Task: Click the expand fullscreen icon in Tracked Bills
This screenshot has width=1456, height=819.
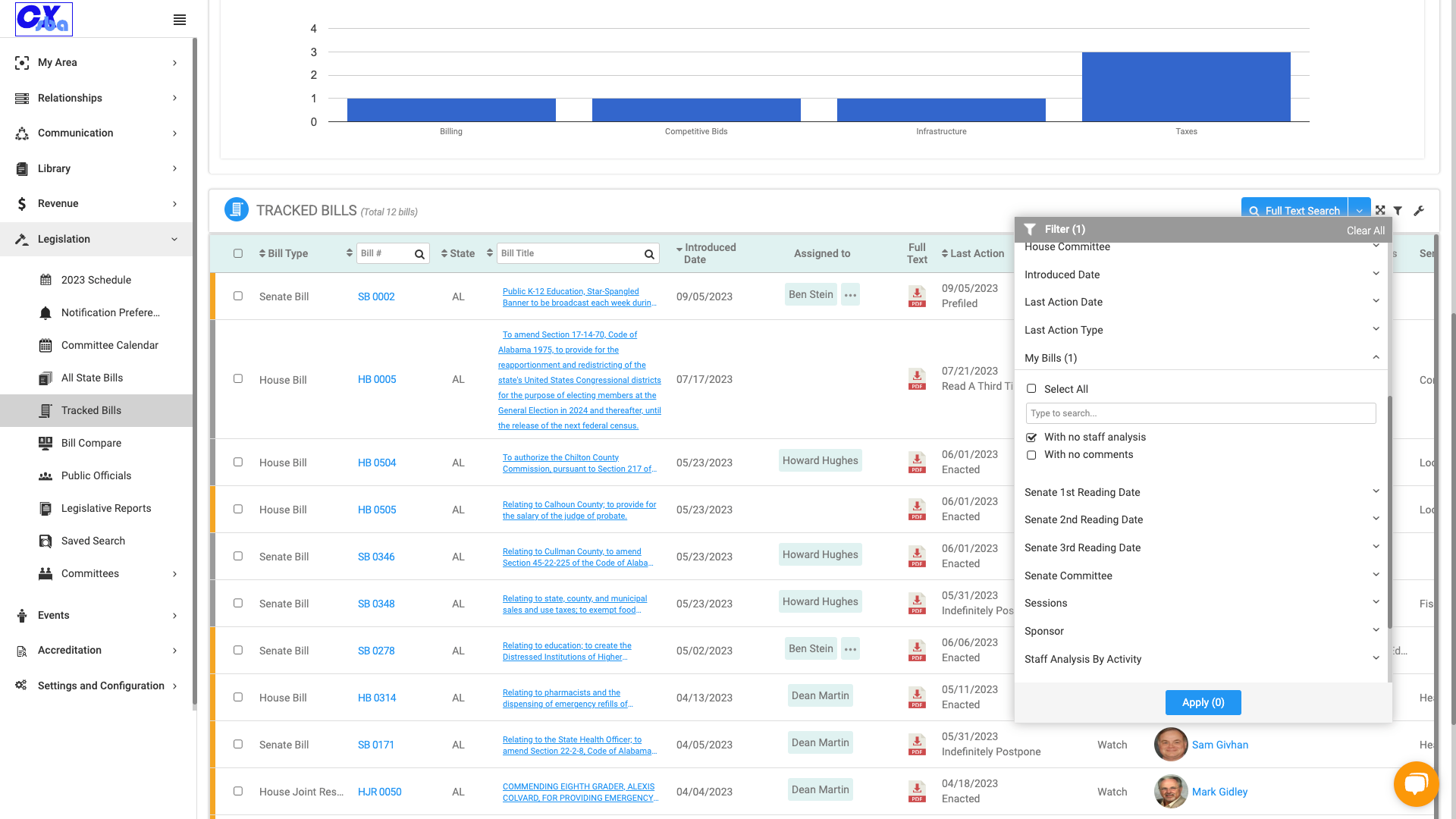Action: click(x=1380, y=211)
